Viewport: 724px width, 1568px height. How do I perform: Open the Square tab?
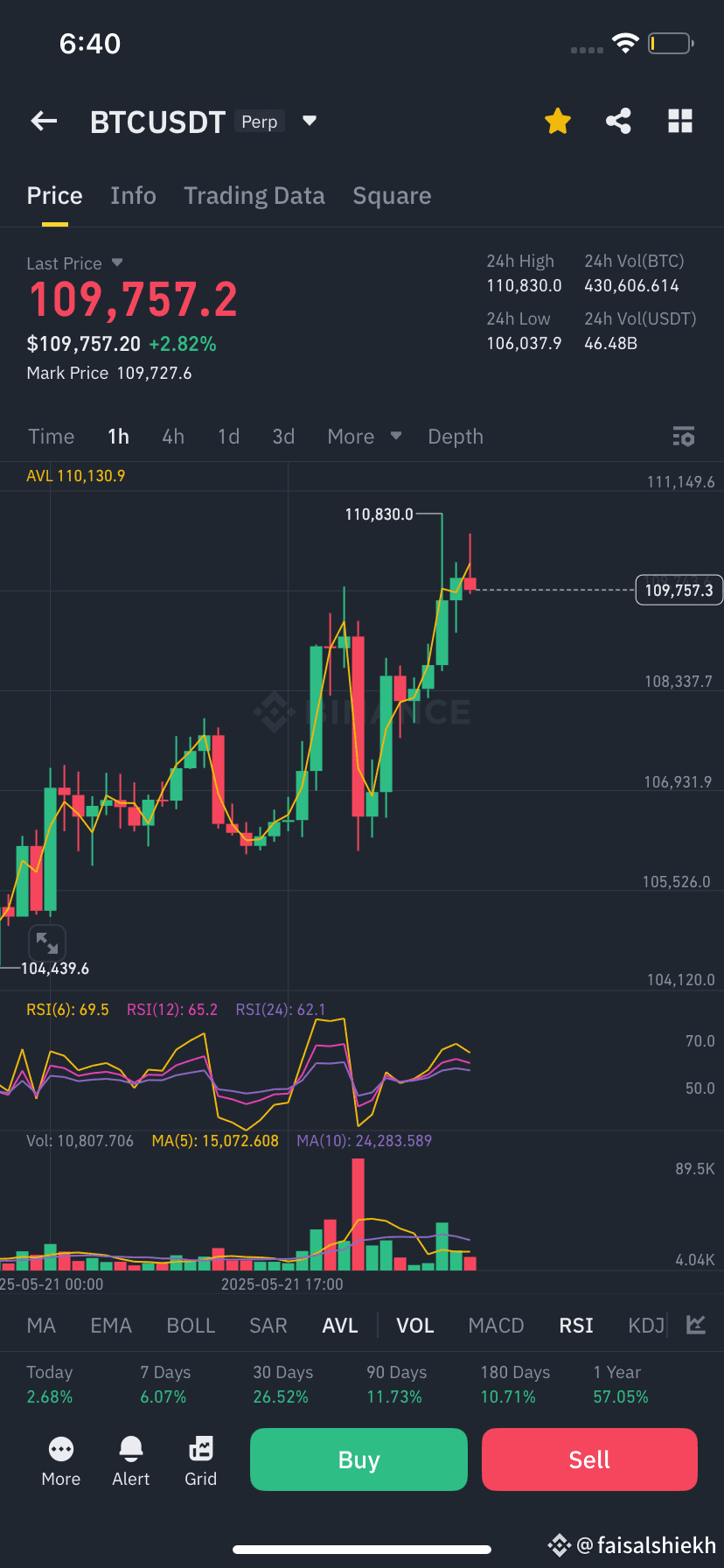[392, 196]
